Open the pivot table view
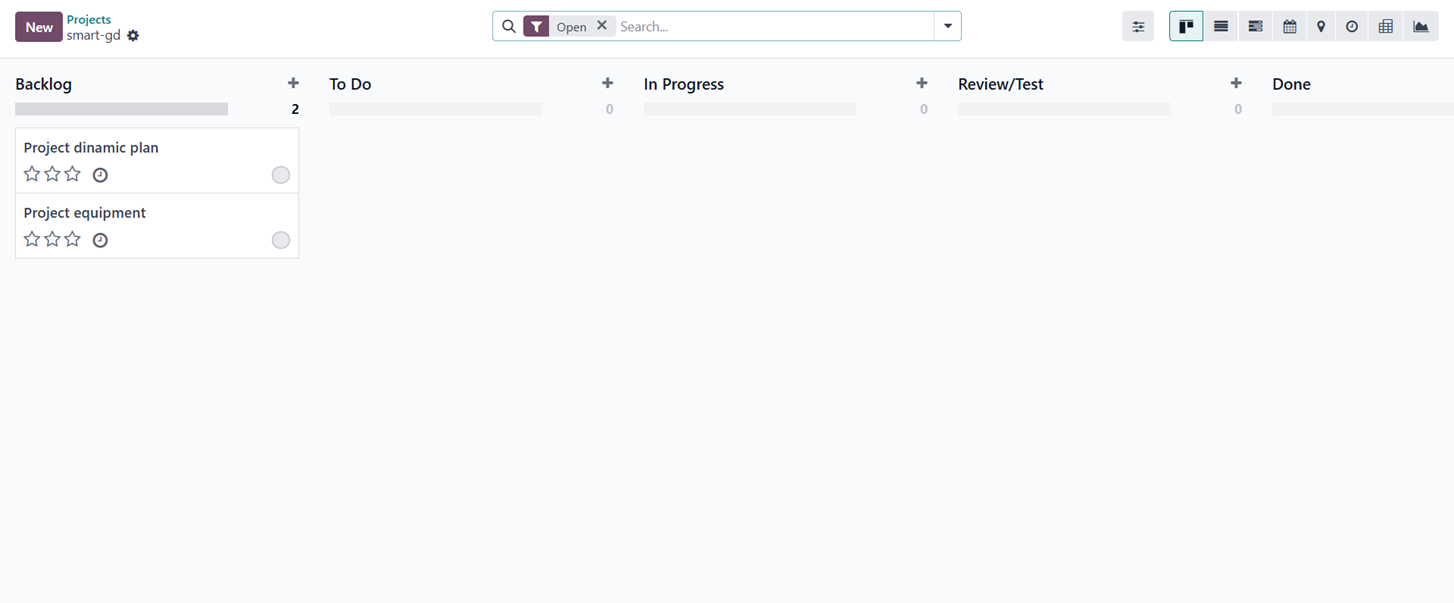The image size is (1454, 603). [1385, 27]
